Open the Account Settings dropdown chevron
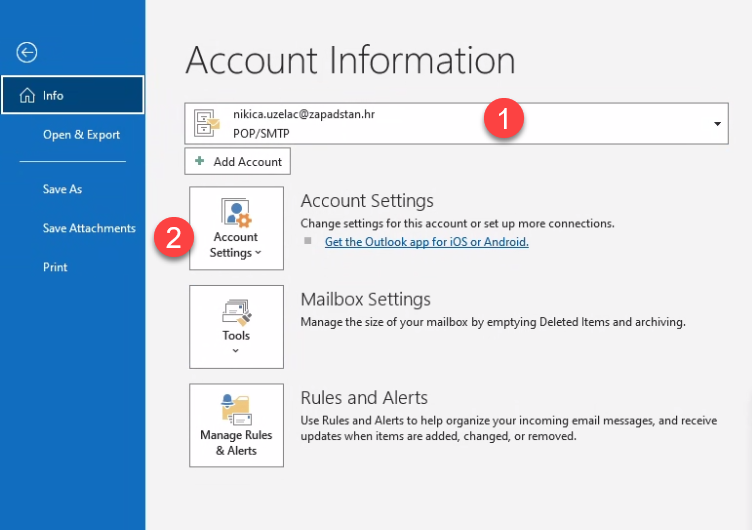The width and height of the screenshot is (752, 530). click(x=258, y=252)
